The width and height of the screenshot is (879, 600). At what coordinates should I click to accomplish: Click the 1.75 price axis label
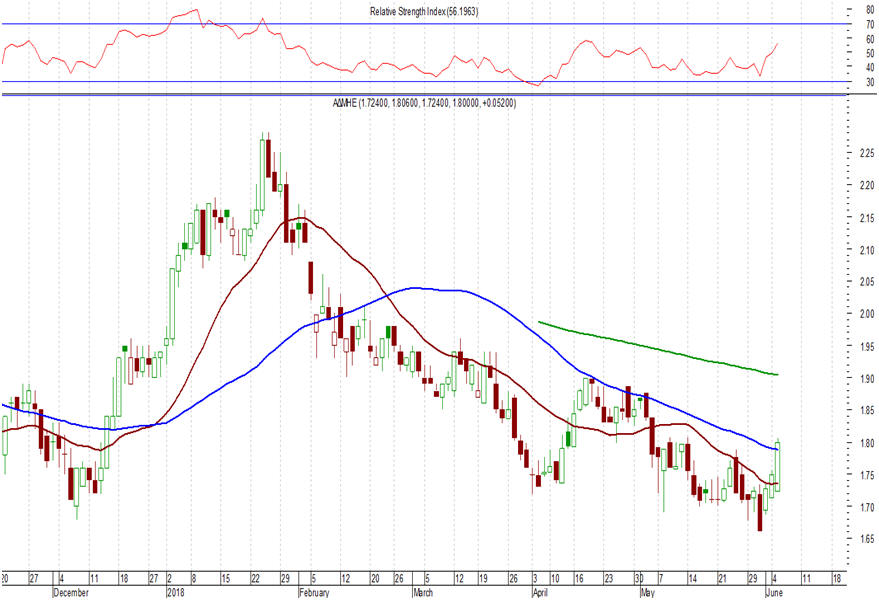pos(867,475)
